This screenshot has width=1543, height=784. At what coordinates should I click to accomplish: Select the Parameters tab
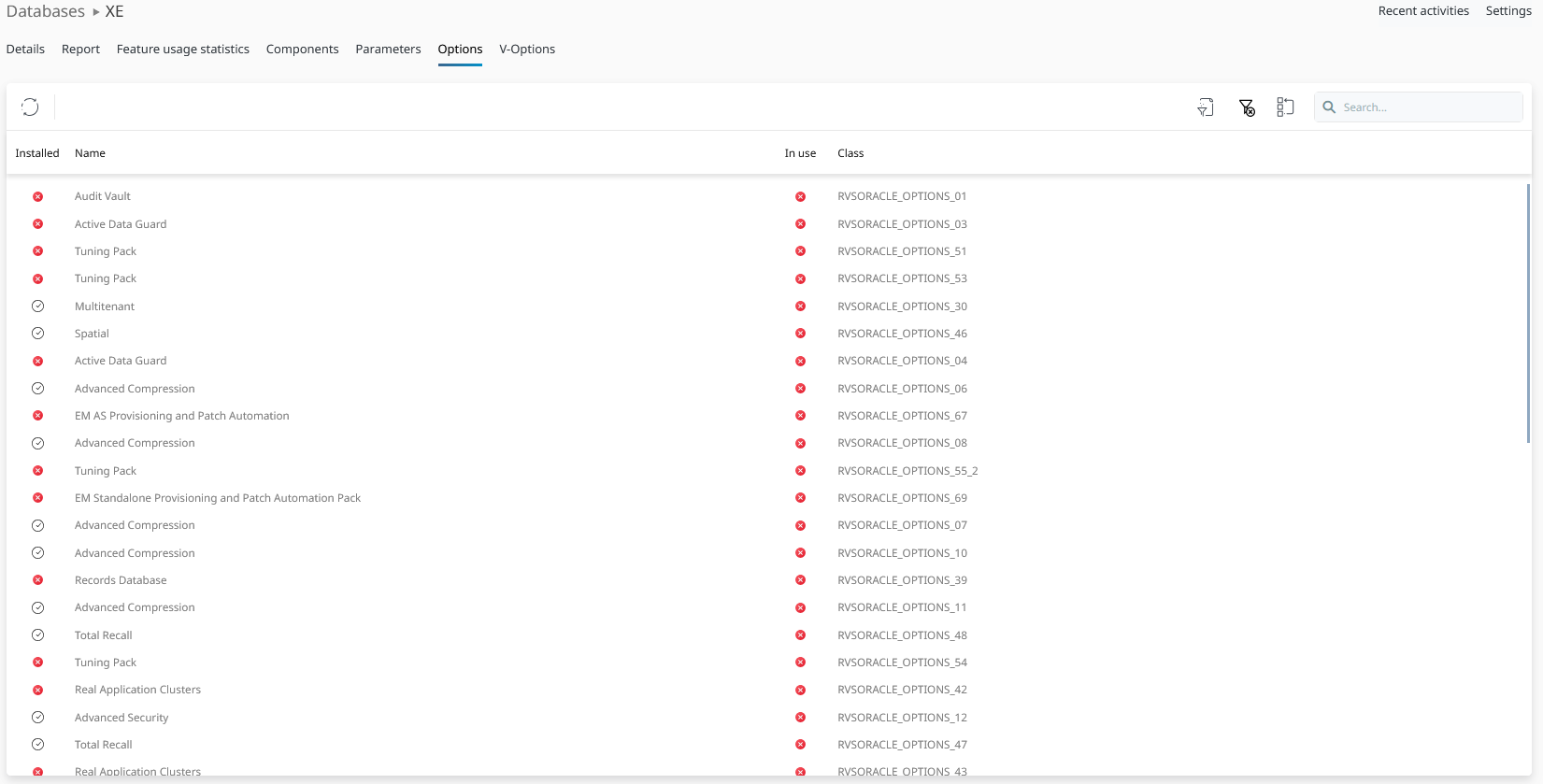(388, 50)
